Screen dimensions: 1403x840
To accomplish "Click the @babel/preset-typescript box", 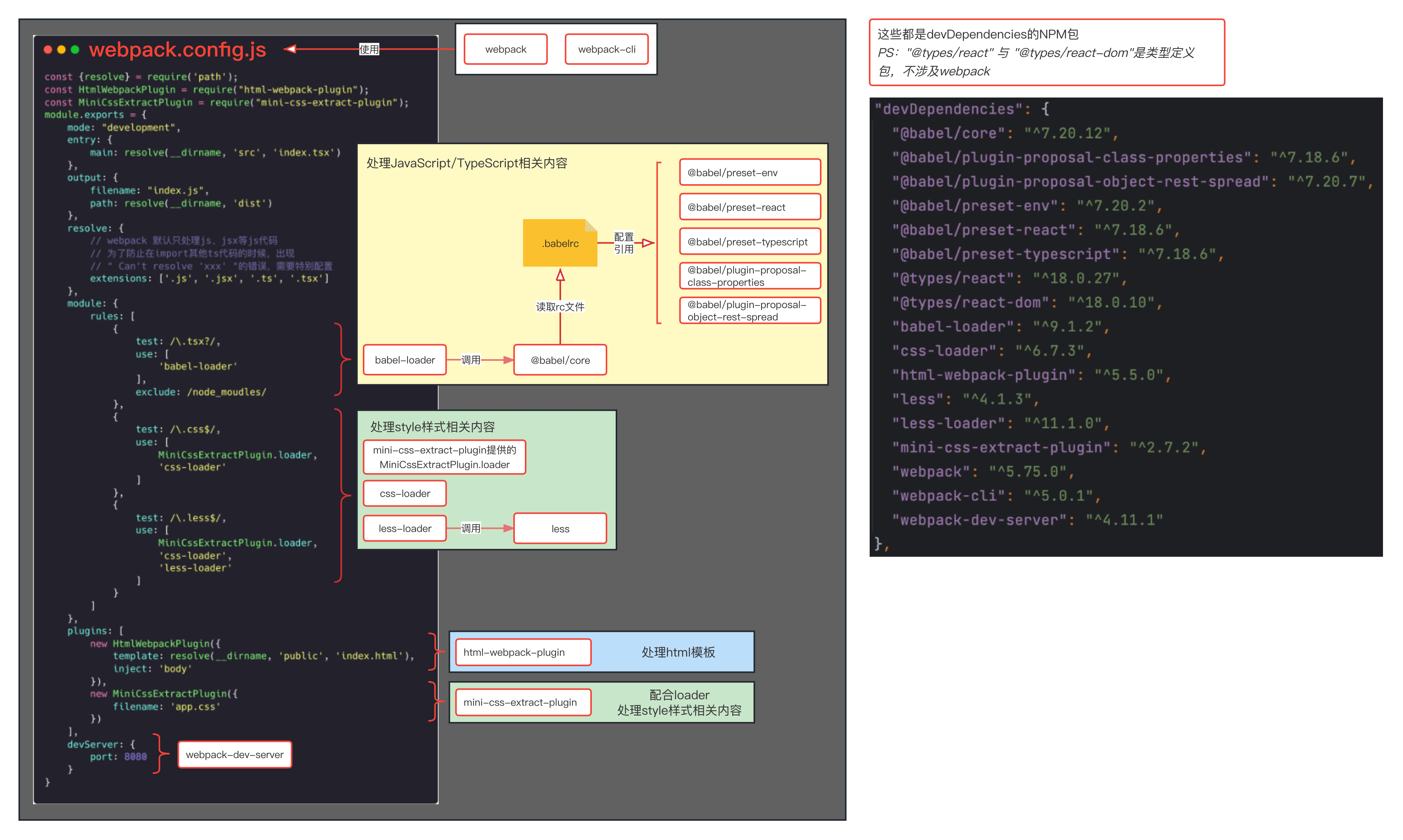I will 750,242.
